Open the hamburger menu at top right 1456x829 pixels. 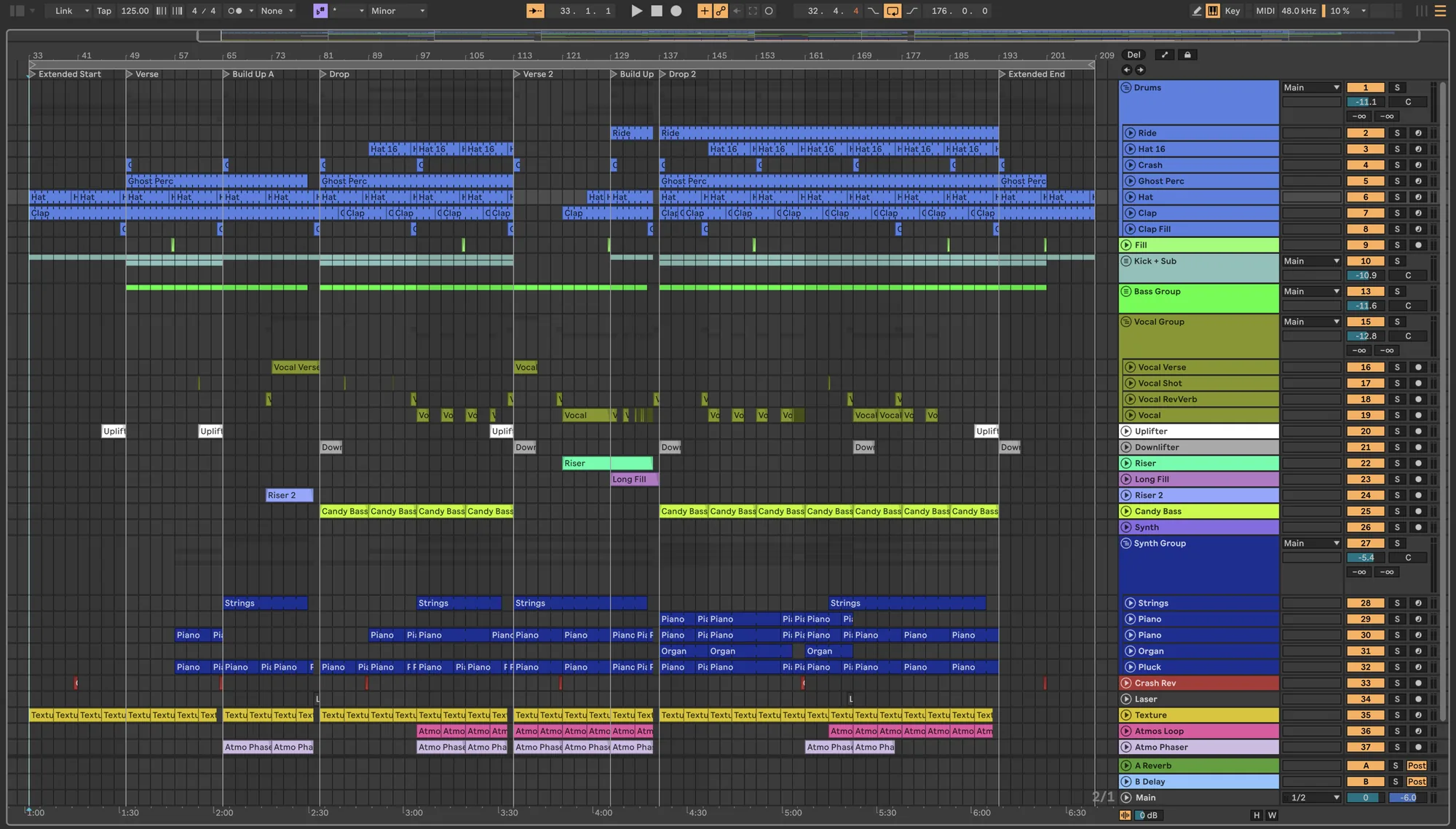pos(1440,11)
